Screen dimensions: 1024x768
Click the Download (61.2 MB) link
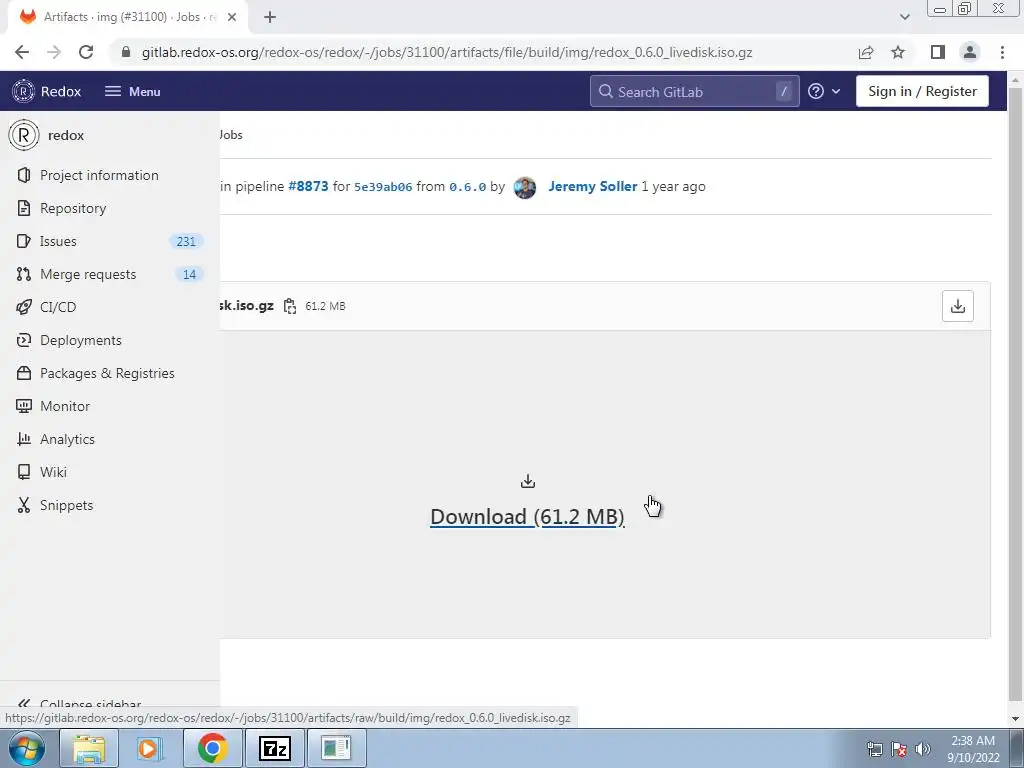[x=527, y=517]
